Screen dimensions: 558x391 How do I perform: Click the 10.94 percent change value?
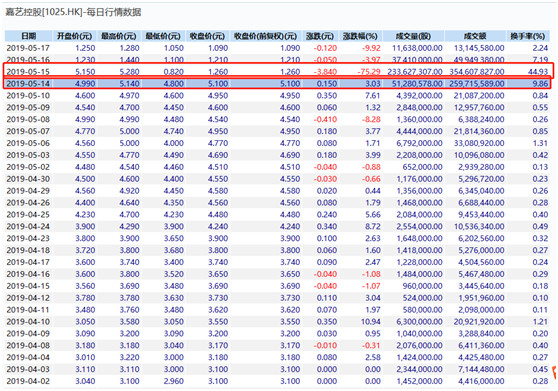point(370,322)
